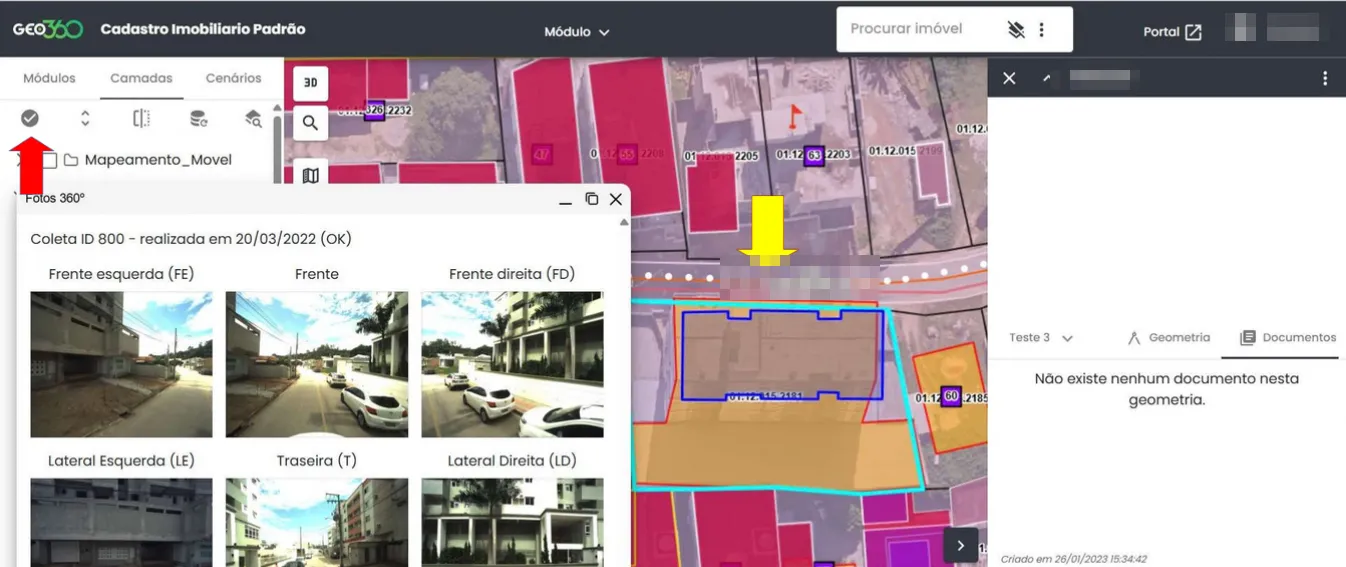Click the 'Traseira (T)' caption

click(317, 461)
